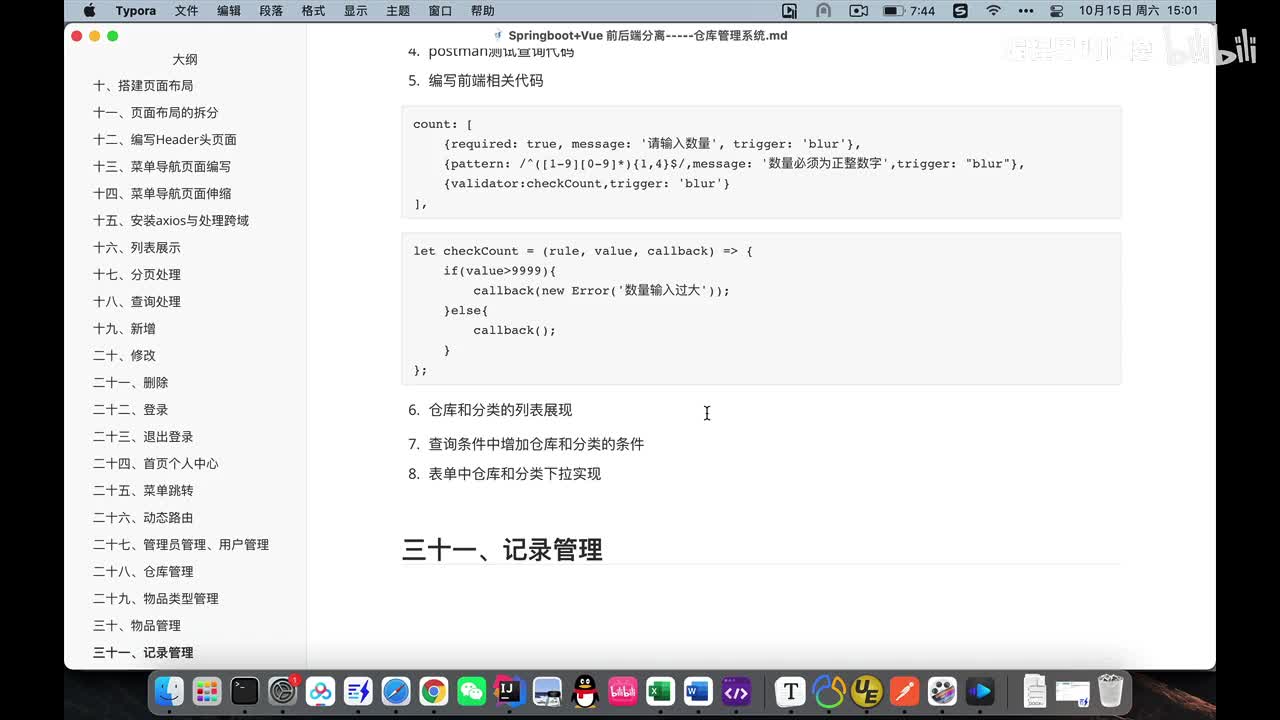
Task: Click the heading 三十一、记录管理 in document
Action: point(502,550)
